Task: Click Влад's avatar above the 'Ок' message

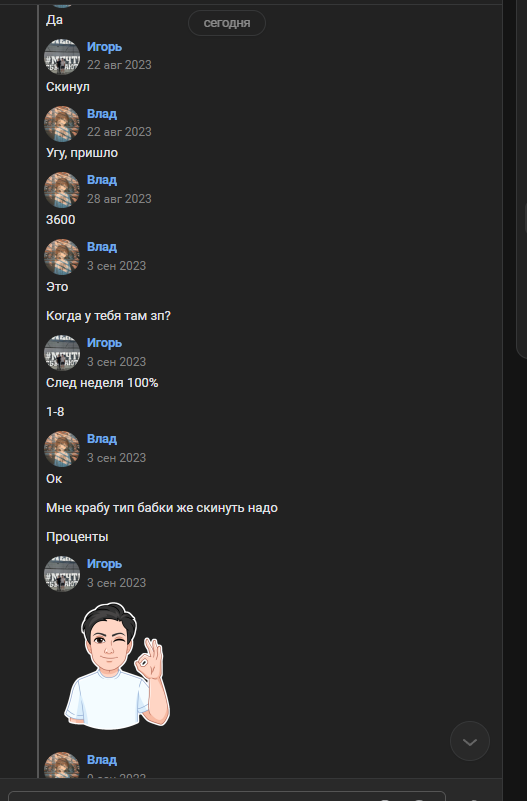Action: click(x=62, y=449)
